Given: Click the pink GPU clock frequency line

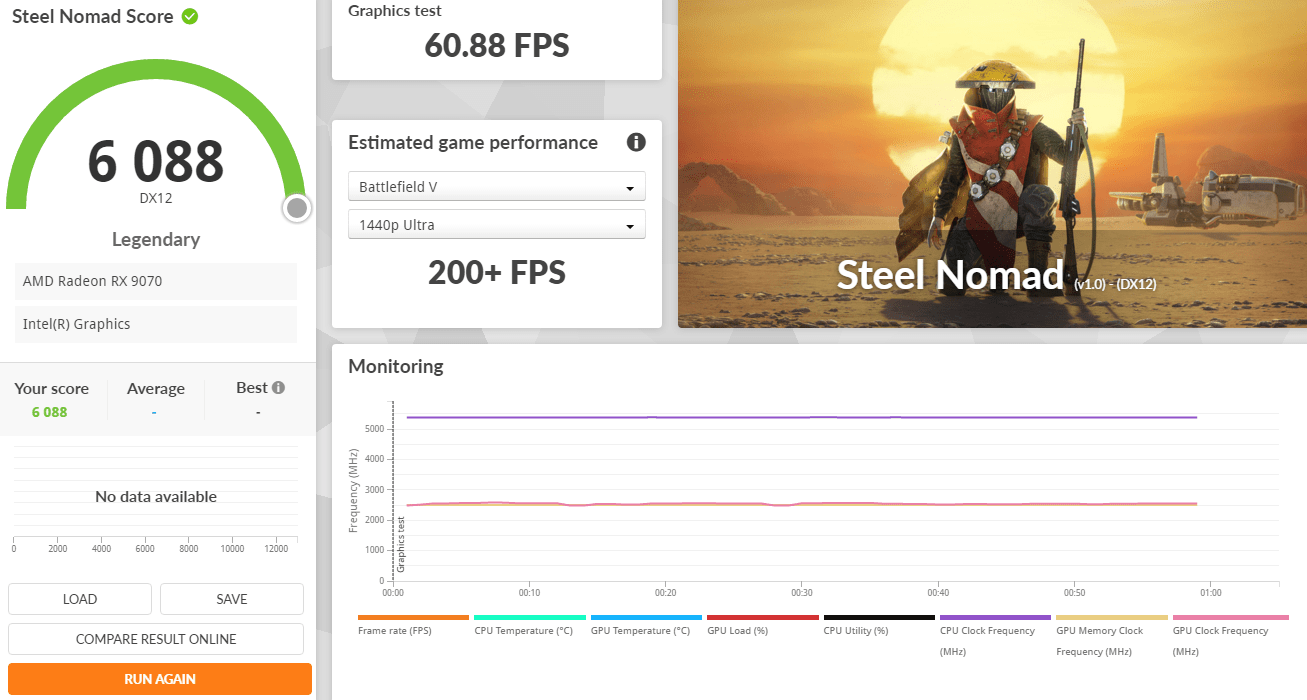Looking at the screenshot, I should (x=800, y=504).
